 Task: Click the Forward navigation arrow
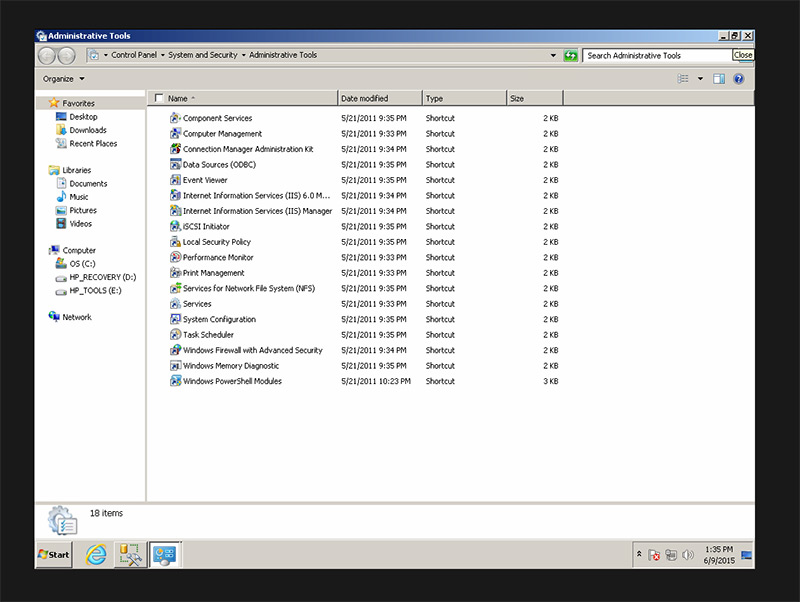66,56
